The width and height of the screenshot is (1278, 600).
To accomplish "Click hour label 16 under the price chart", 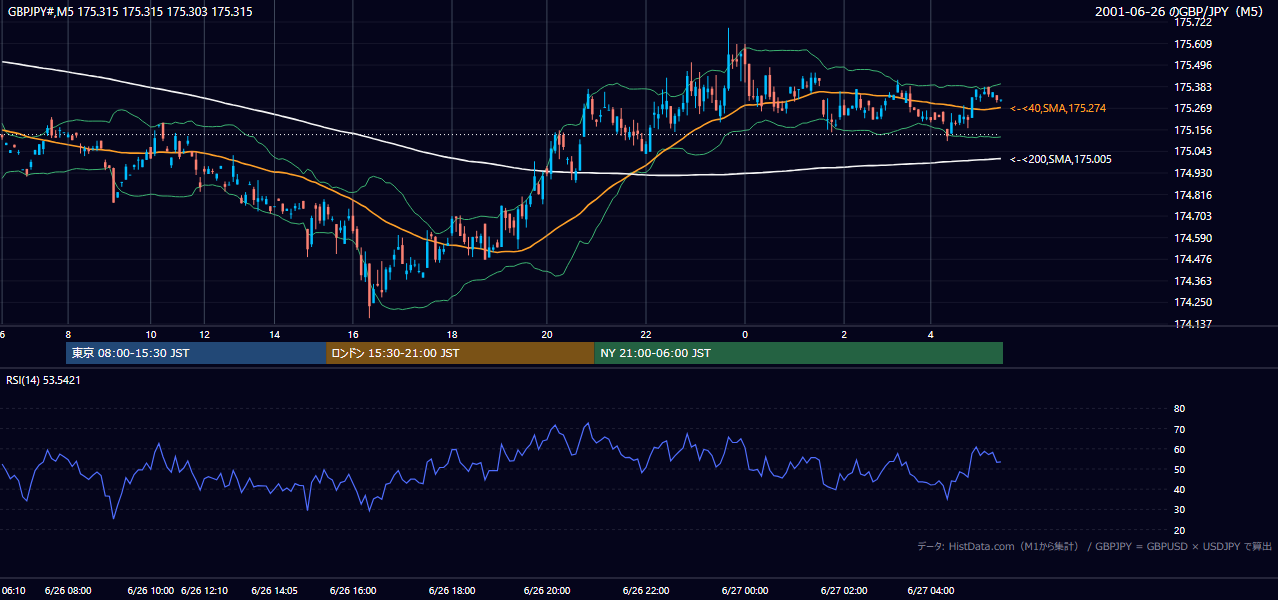I will (353, 334).
